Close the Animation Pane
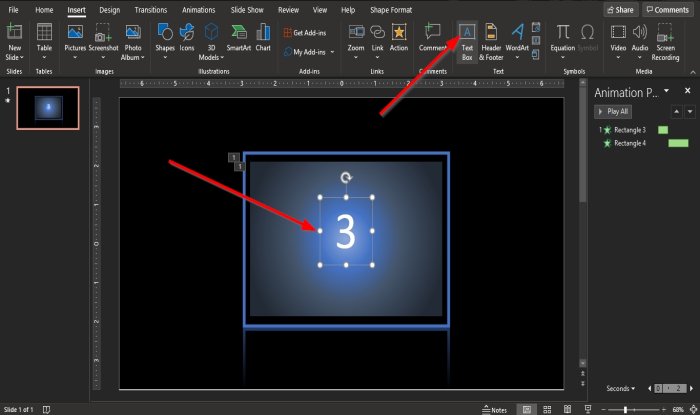Screen dimensions: 700x415 [x=688, y=91]
